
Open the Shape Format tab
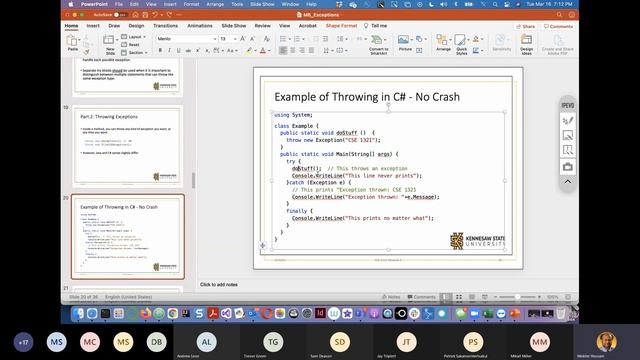click(341, 26)
